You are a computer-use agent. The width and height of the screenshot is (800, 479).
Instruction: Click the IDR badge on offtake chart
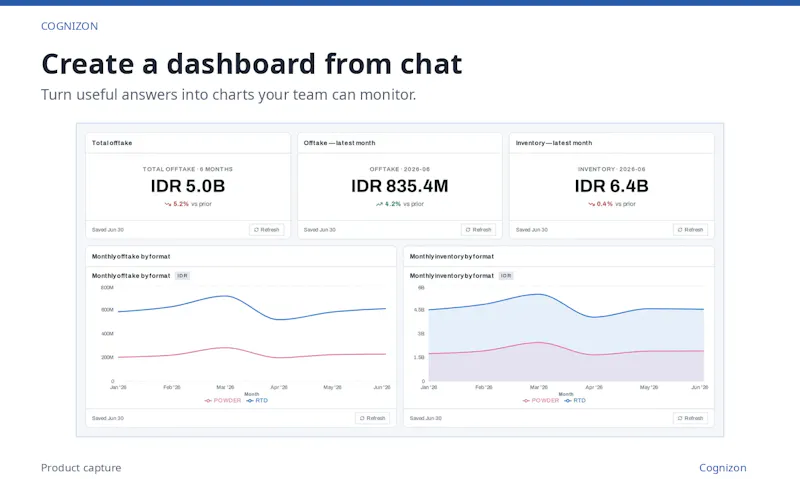click(x=182, y=275)
